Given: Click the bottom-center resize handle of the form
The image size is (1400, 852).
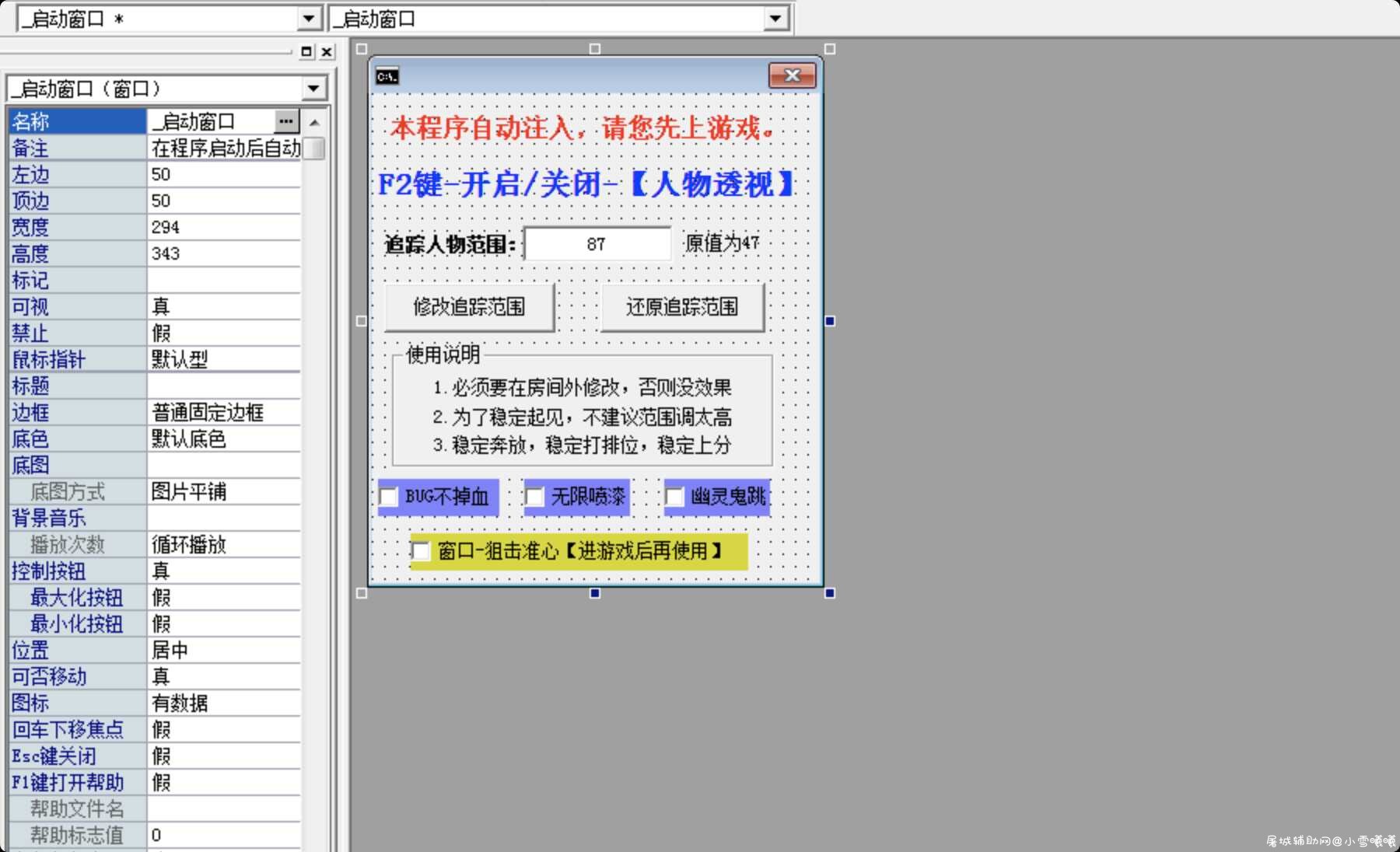Looking at the screenshot, I should tap(595, 593).
